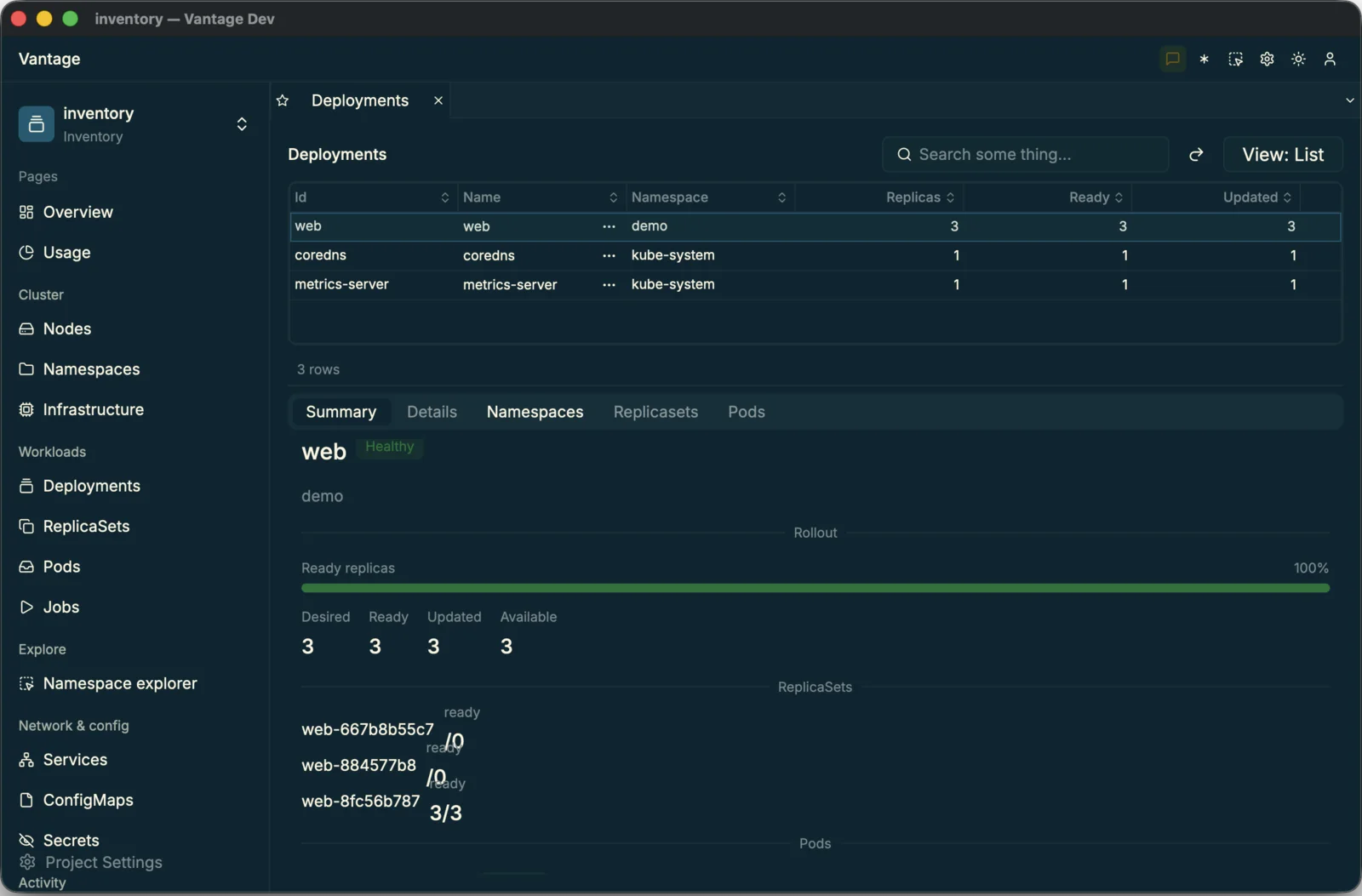The width and height of the screenshot is (1362, 896).
Task: Open replicaset web-8fc56b787
Action: [x=360, y=802]
